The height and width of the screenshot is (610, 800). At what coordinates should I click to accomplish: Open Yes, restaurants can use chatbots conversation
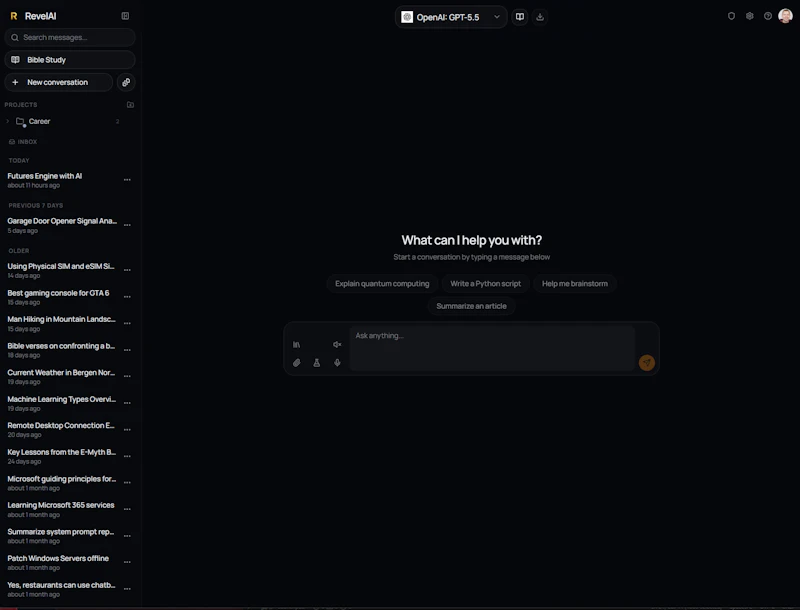click(62, 589)
